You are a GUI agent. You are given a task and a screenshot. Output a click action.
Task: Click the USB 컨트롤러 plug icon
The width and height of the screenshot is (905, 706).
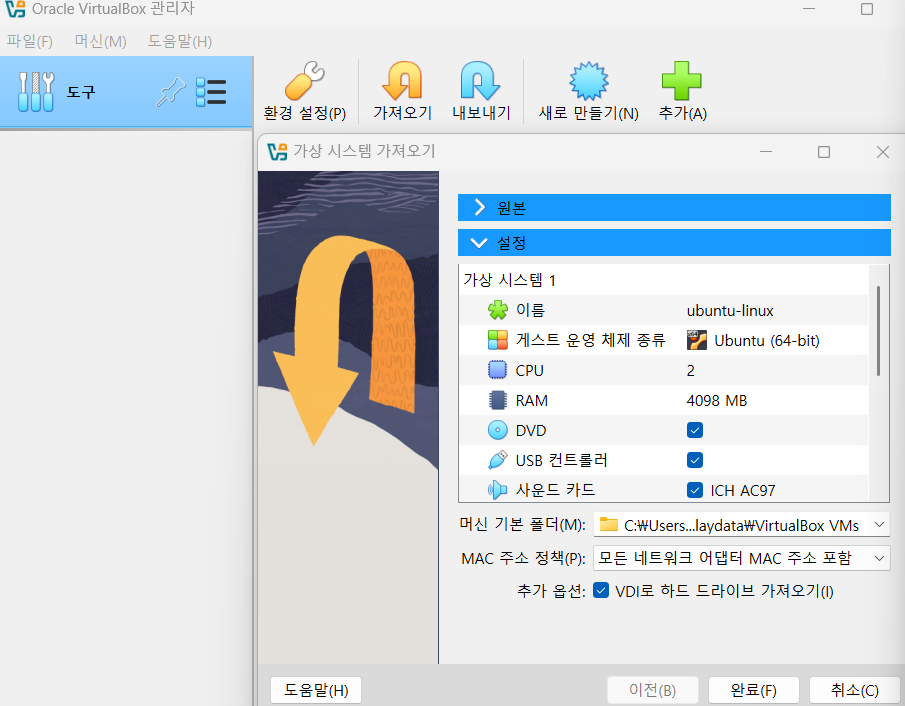pos(498,460)
